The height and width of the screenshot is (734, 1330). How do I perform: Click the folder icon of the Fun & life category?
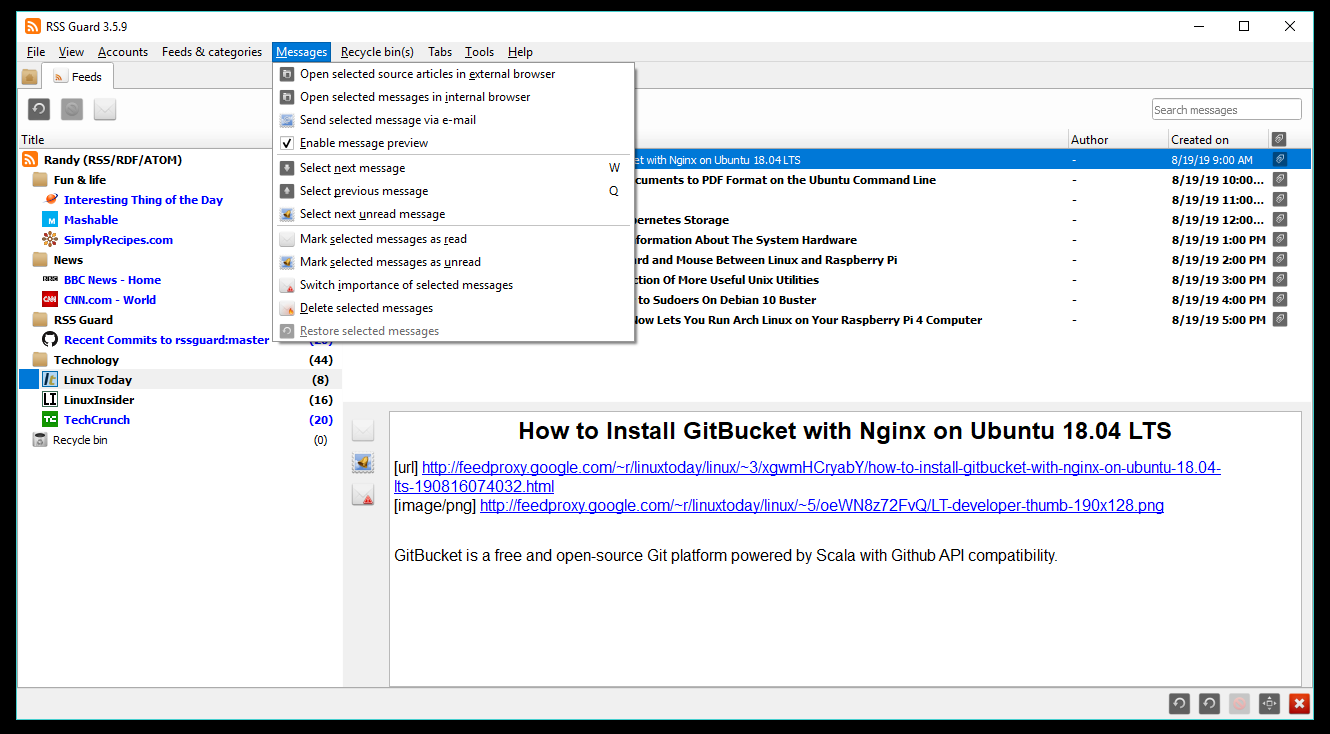(x=40, y=180)
